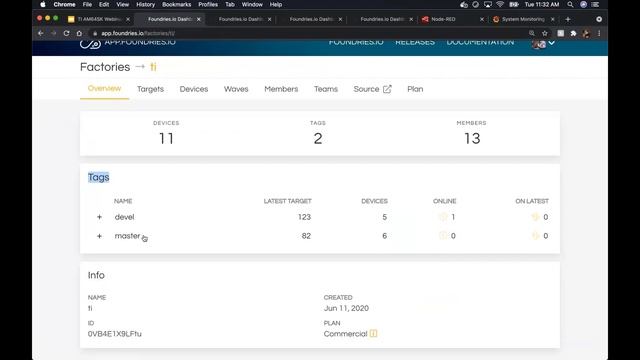Click latest target value 123
The image size is (640, 360).
[x=304, y=217]
